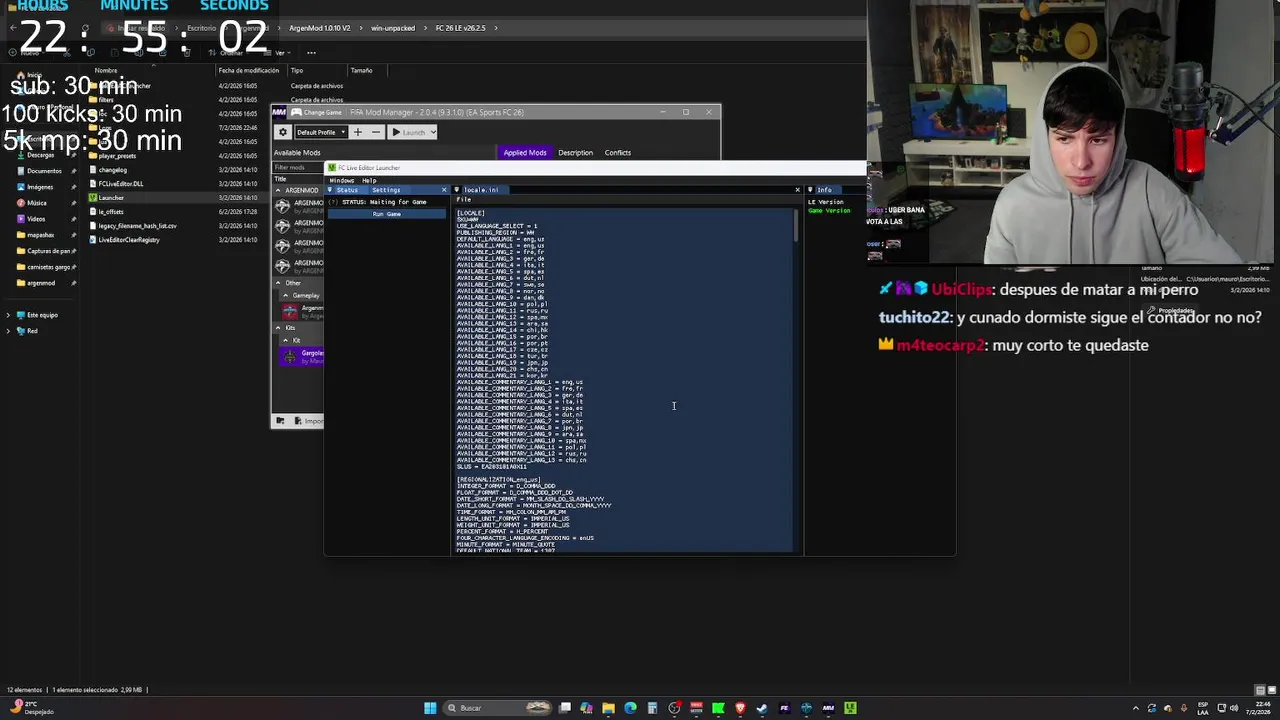This screenshot has width=1280, height=720.
Task: Click the taskbar Buscar search box
Action: (498, 708)
